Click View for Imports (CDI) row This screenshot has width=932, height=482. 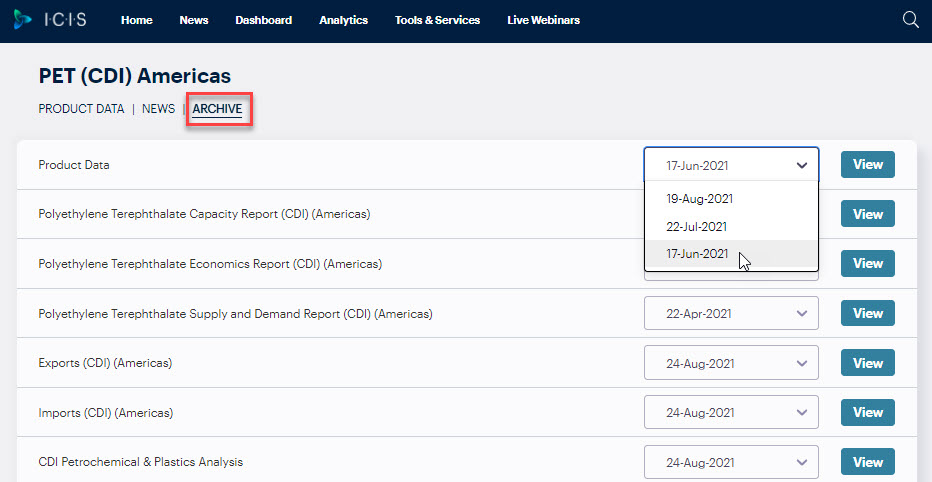point(867,412)
